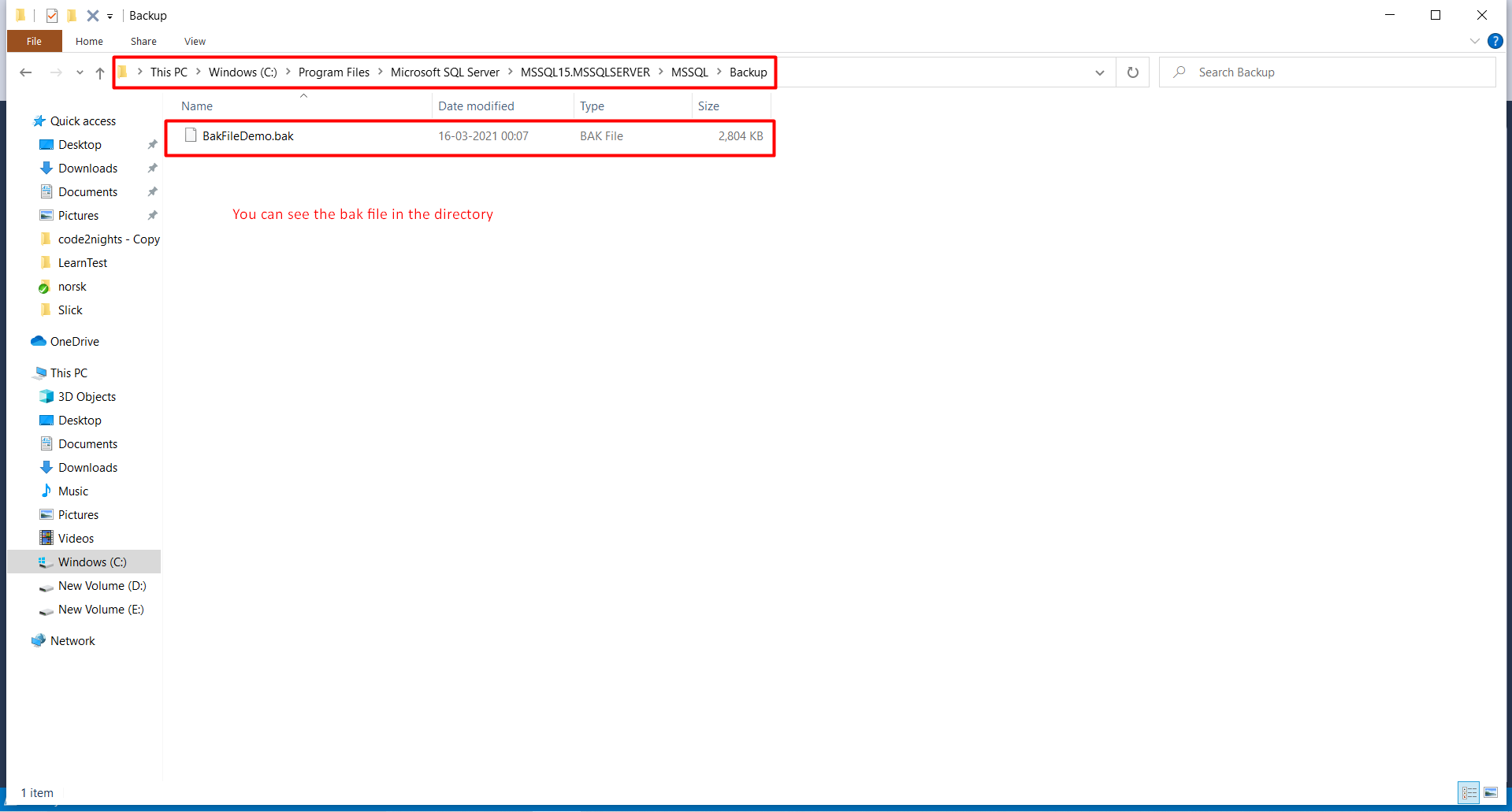This screenshot has height=812, width=1512.
Task: Jump to Microsoft SQL Server in breadcrumb
Action: point(445,72)
